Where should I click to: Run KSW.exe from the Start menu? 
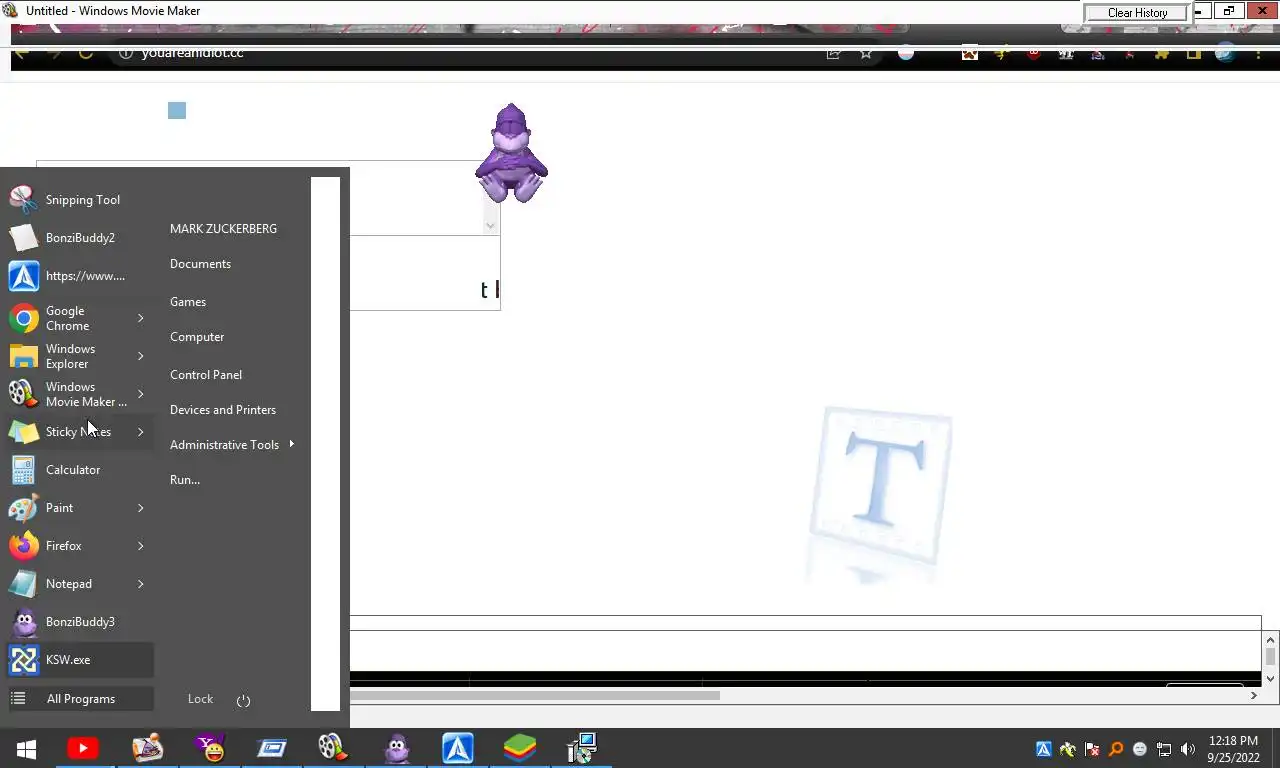coord(80,660)
